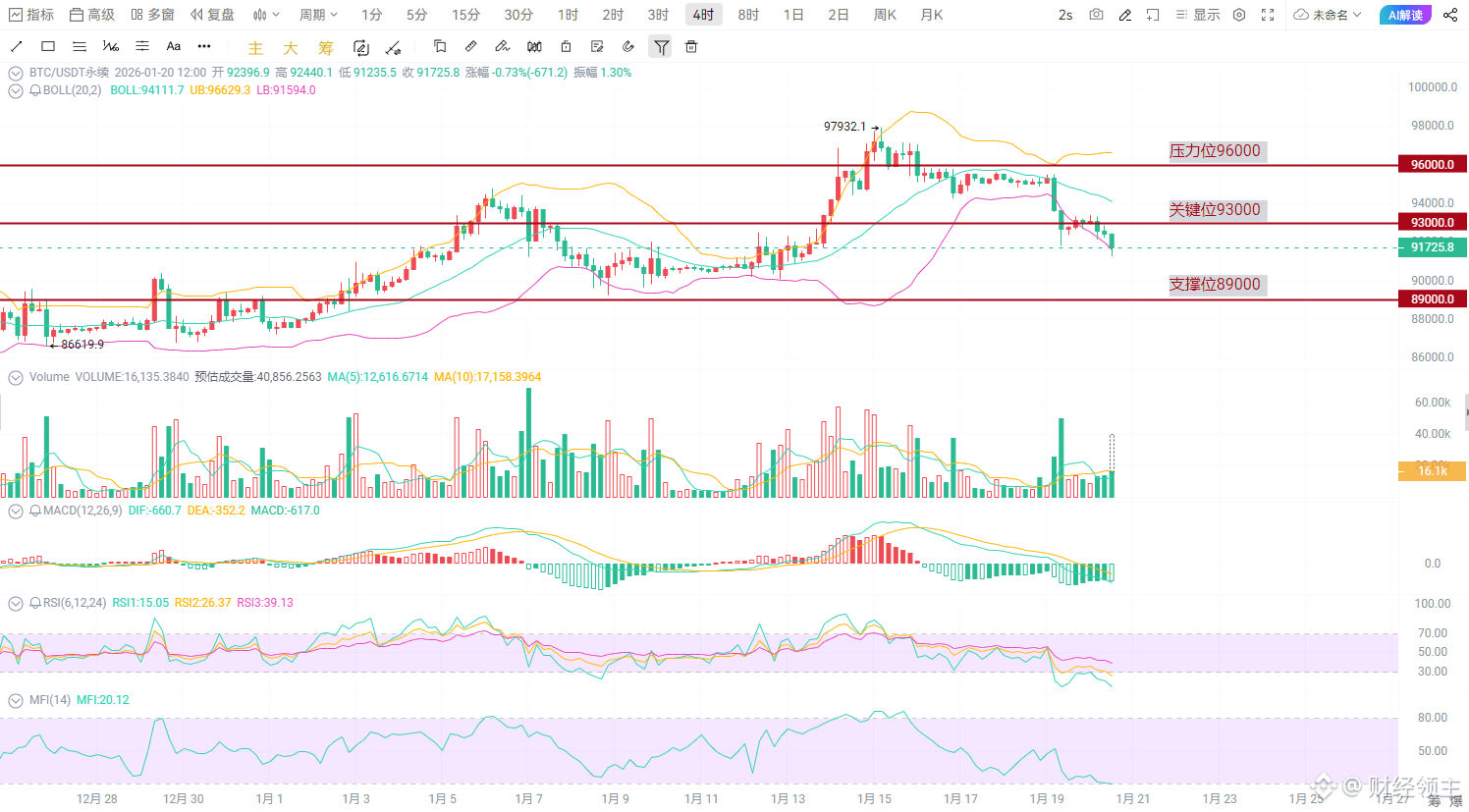Expand the 未命名 layout dropdown

pyautogui.click(x=1328, y=15)
